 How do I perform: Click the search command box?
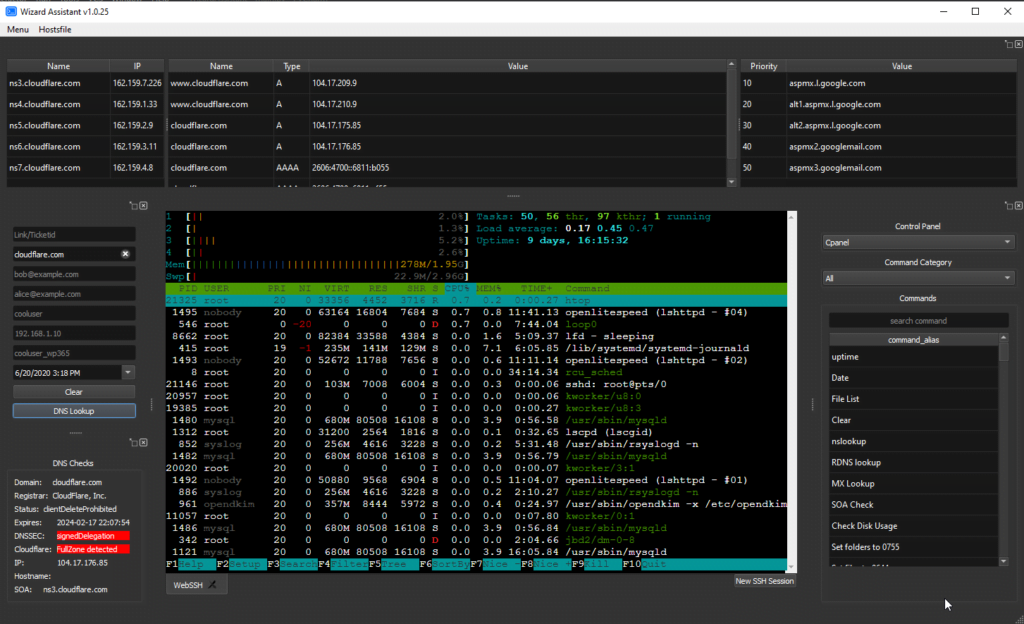click(918, 320)
